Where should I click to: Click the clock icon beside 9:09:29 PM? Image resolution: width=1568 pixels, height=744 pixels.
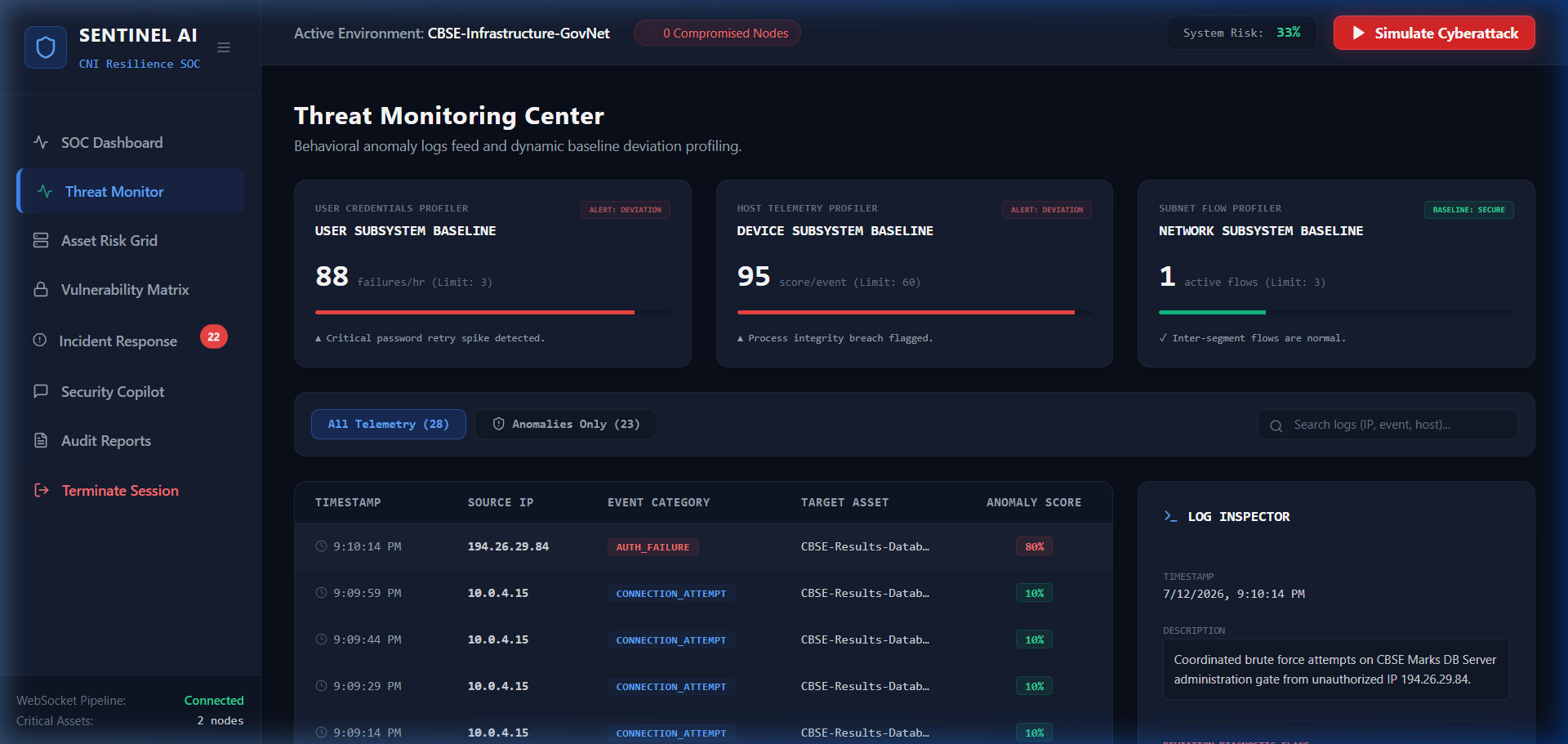pos(322,686)
